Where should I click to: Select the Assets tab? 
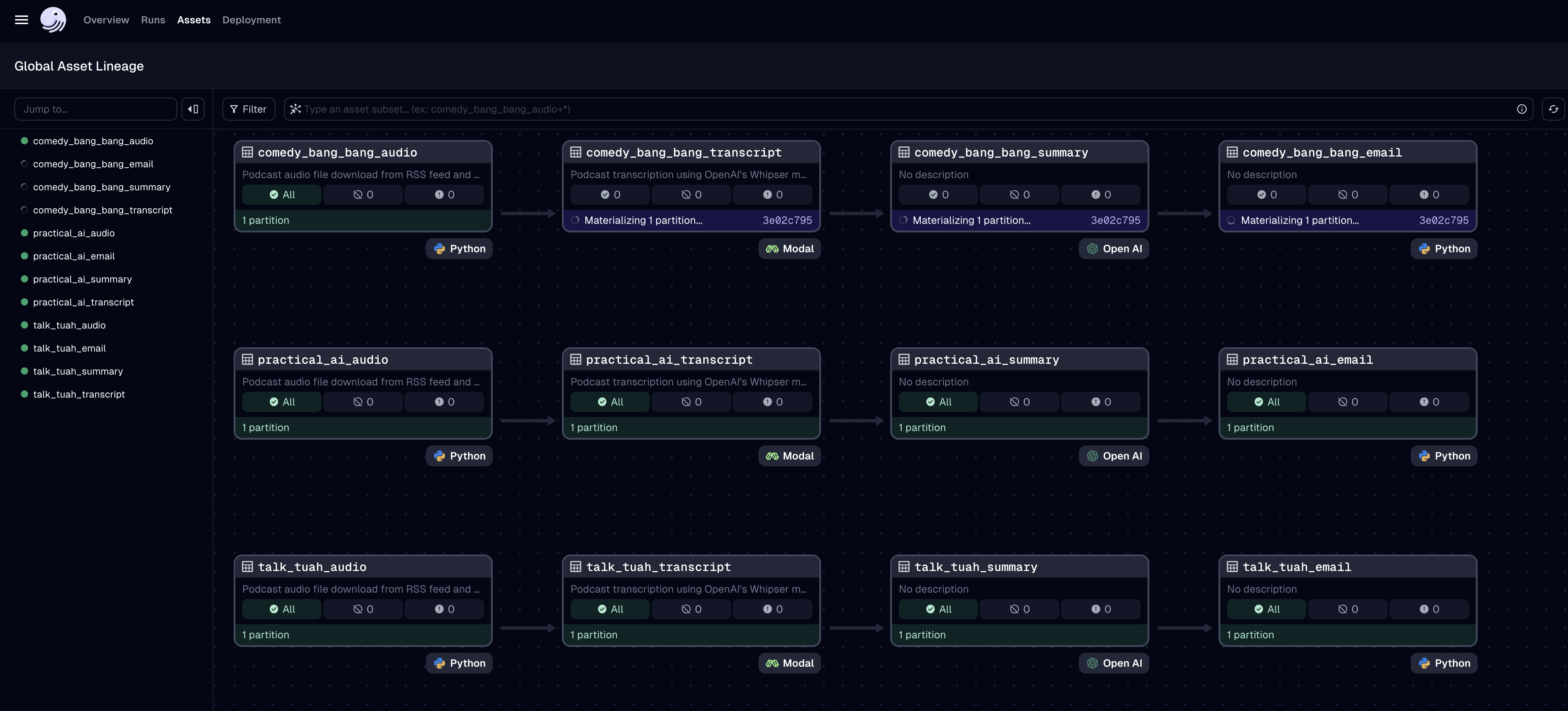[x=194, y=20]
